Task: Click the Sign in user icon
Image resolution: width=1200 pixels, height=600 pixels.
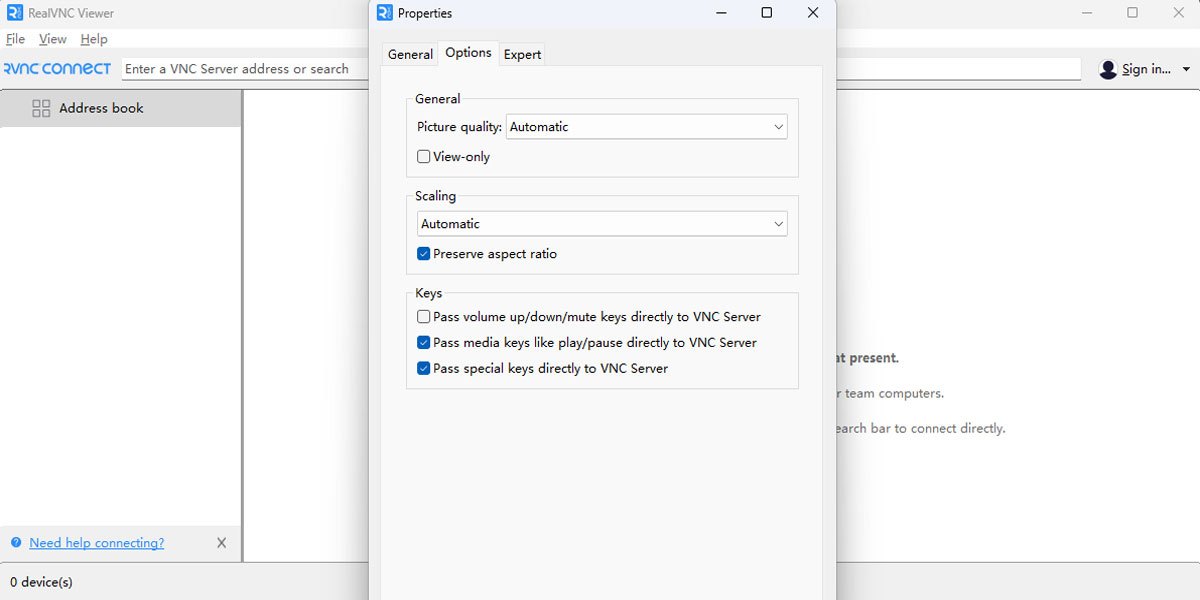Action: point(1108,69)
